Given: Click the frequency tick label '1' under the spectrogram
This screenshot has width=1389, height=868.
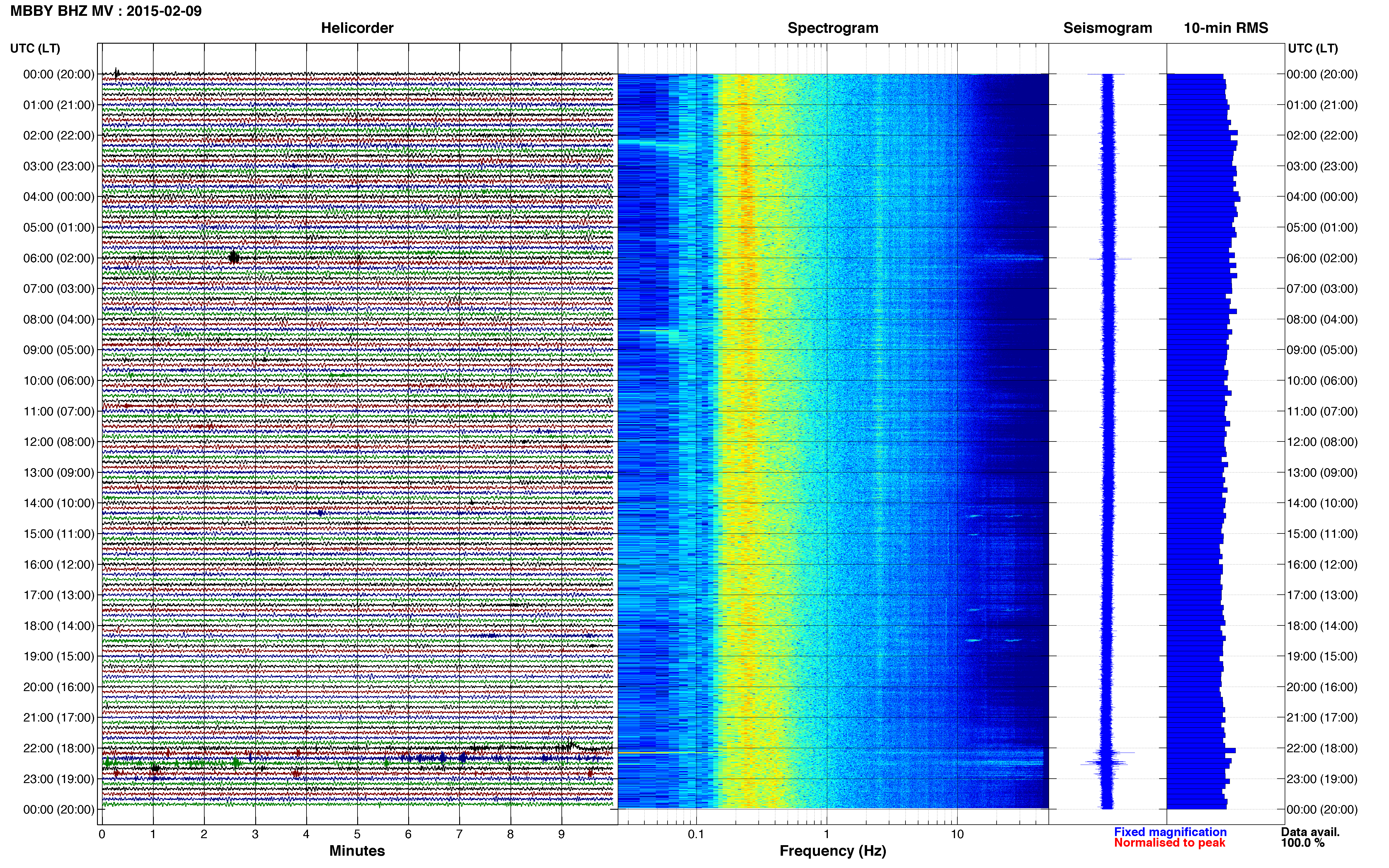Looking at the screenshot, I should click(826, 835).
